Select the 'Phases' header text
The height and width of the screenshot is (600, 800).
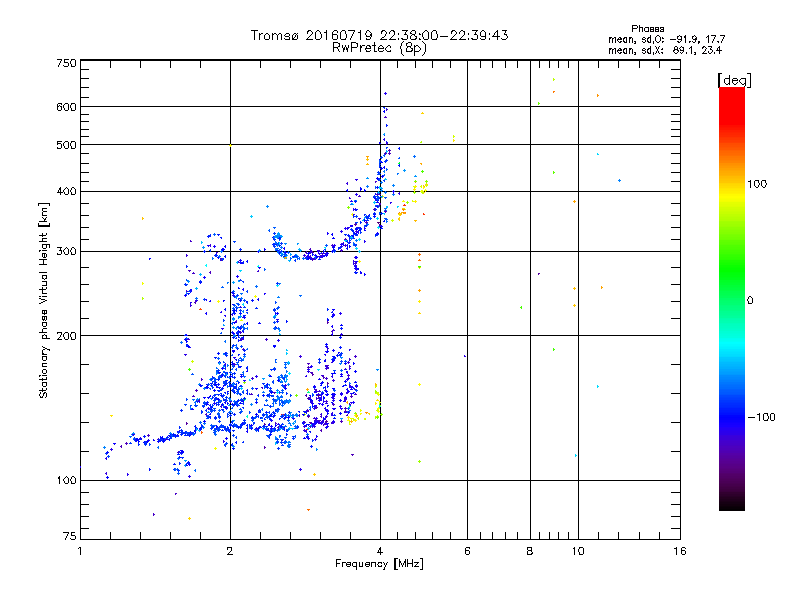click(647, 29)
